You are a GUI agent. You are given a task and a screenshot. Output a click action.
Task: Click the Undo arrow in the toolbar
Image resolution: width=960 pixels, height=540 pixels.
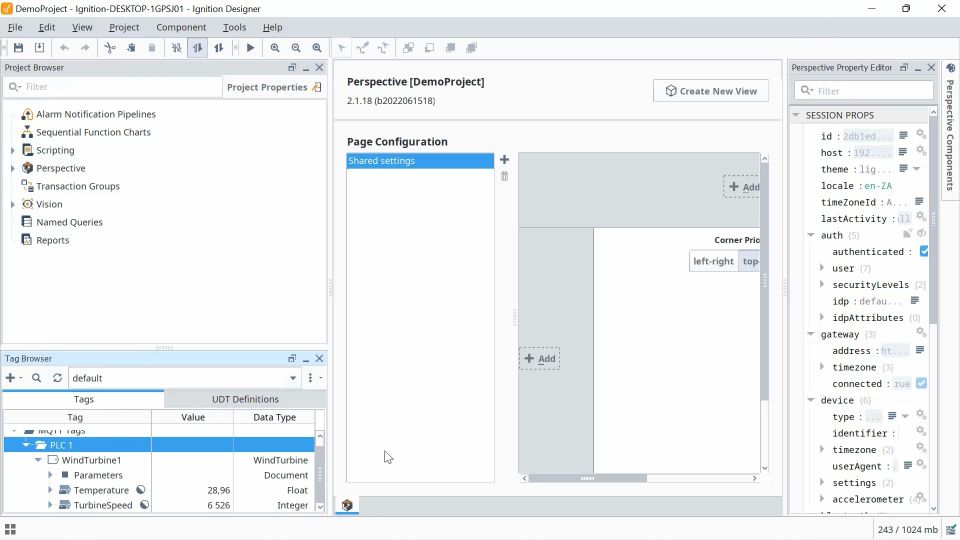coord(64,48)
